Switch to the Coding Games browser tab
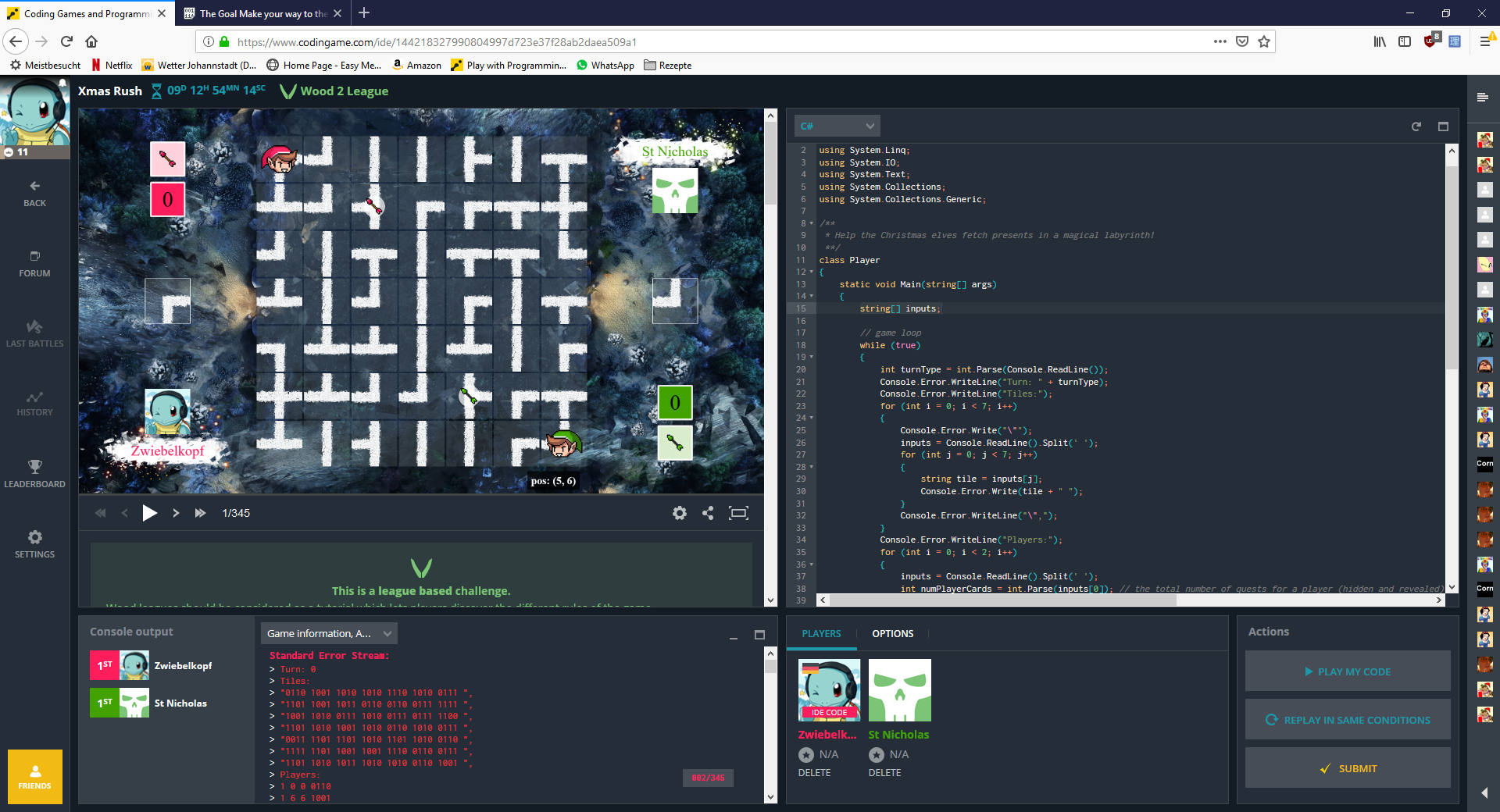 point(86,13)
